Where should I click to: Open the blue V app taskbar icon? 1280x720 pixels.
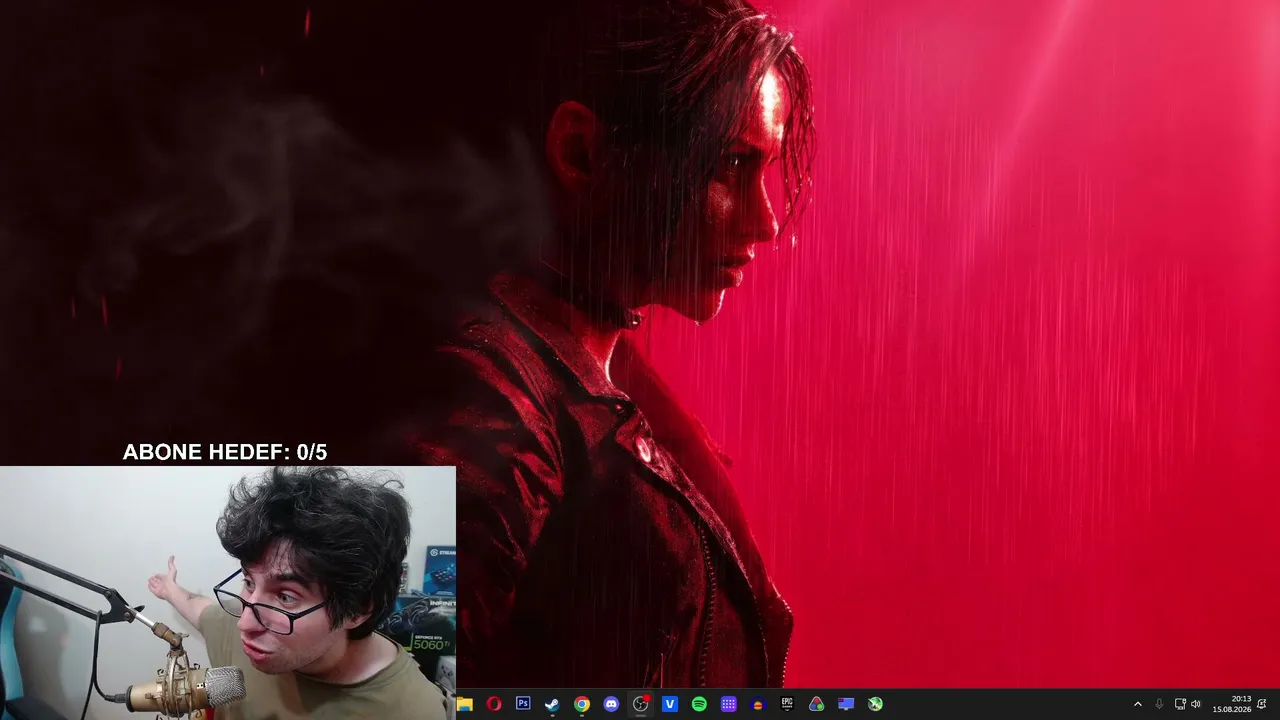(670, 704)
